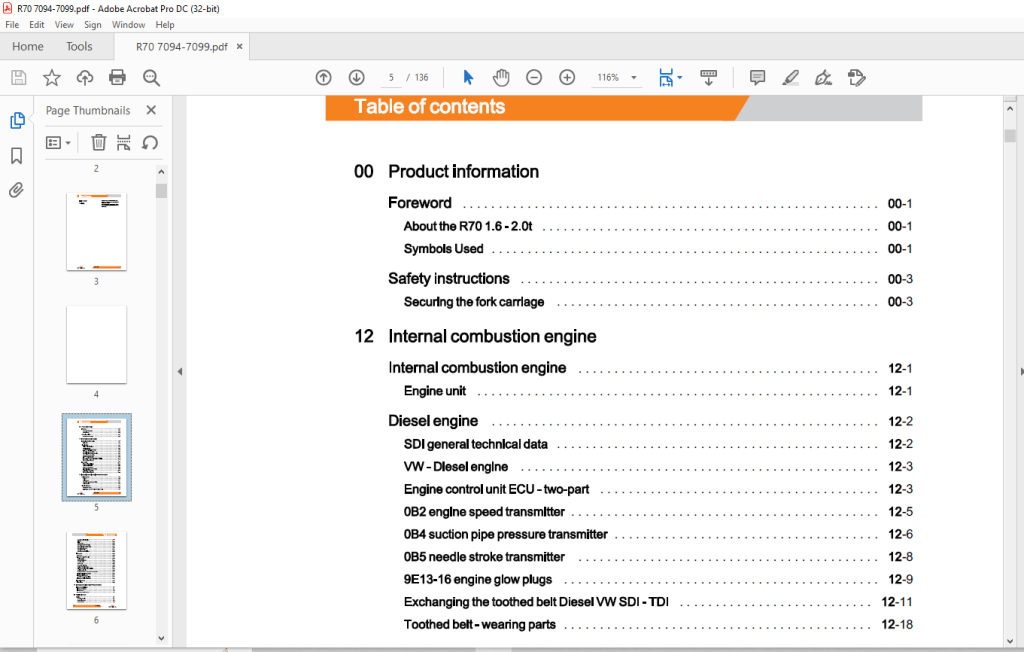Image resolution: width=1024 pixels, height=652 pixels.
Task: Go to the previous page arrow
Action: (x=323, y=78)
